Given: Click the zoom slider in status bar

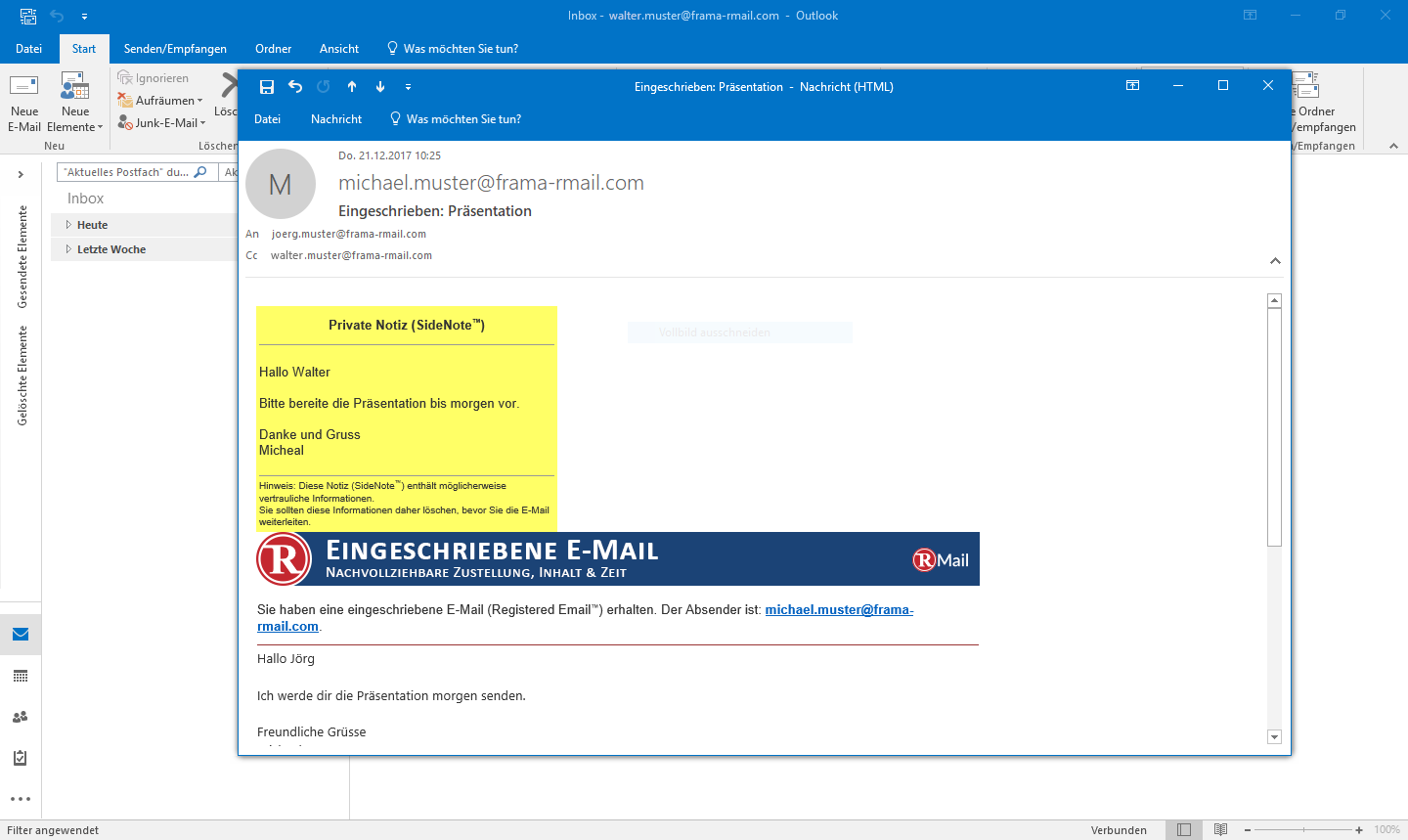Looking at the screenshot, I should [1303, 830].
